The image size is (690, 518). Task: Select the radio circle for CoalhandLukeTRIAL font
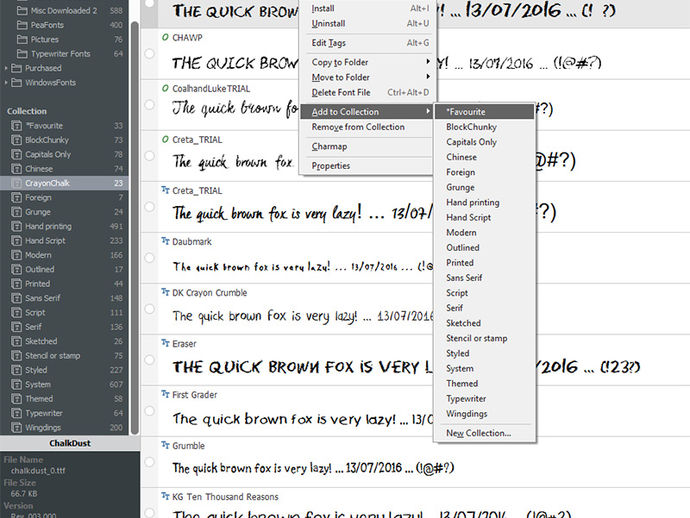point(149,104)
